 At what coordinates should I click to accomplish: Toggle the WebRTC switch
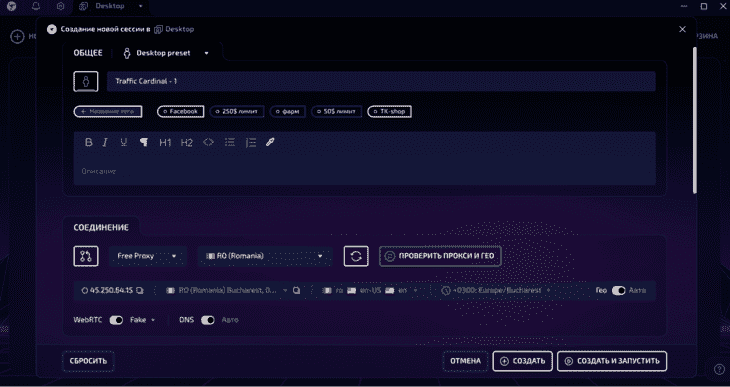(116, 320)
